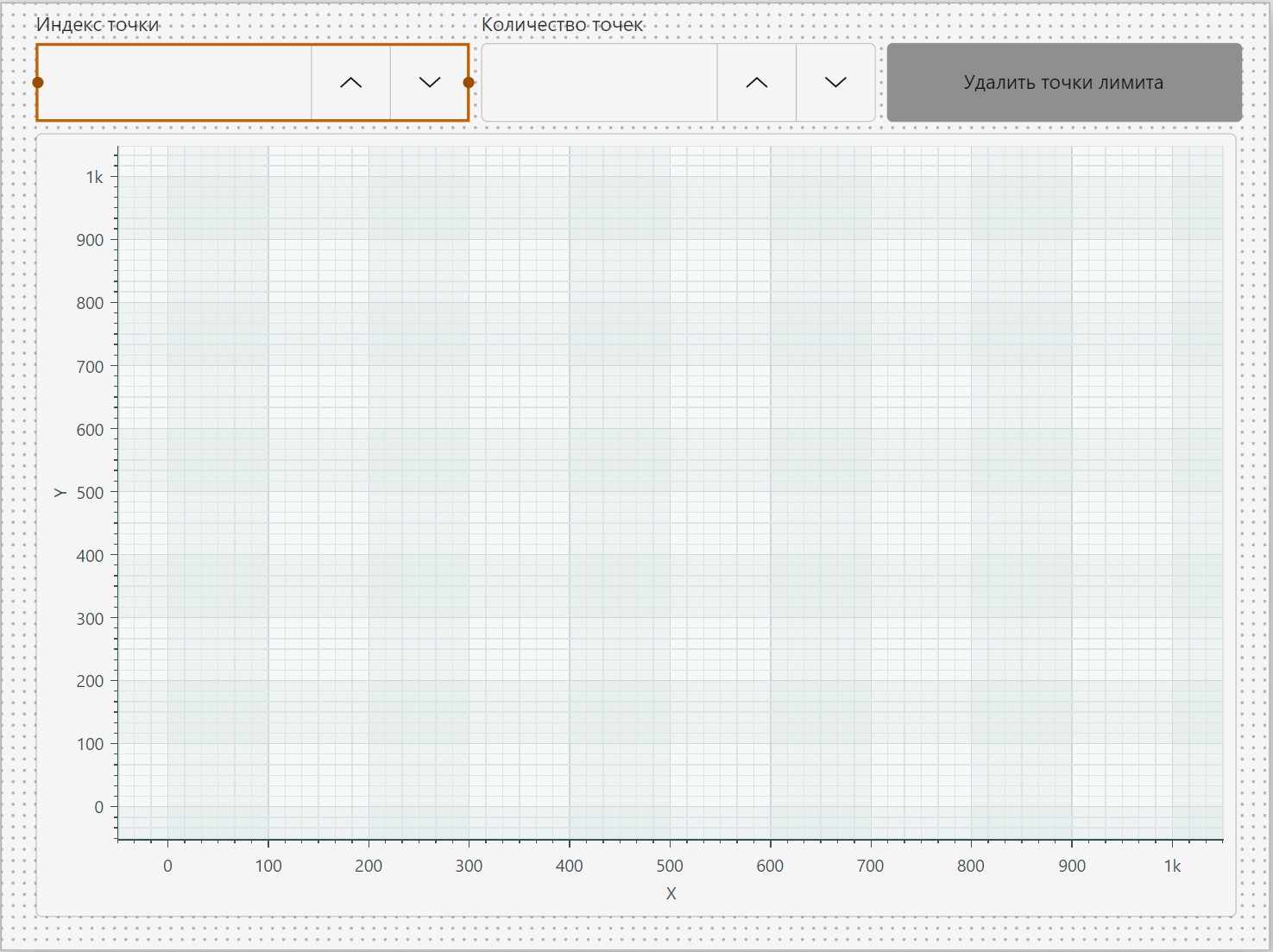
Task: Click the 100 tick label on Y axis
Action: pos(90,744)
